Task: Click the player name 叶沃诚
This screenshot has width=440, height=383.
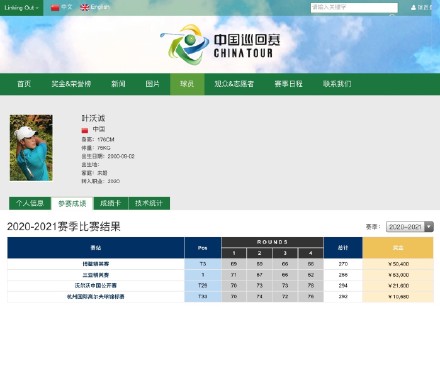Action: [x=93, y=118]
